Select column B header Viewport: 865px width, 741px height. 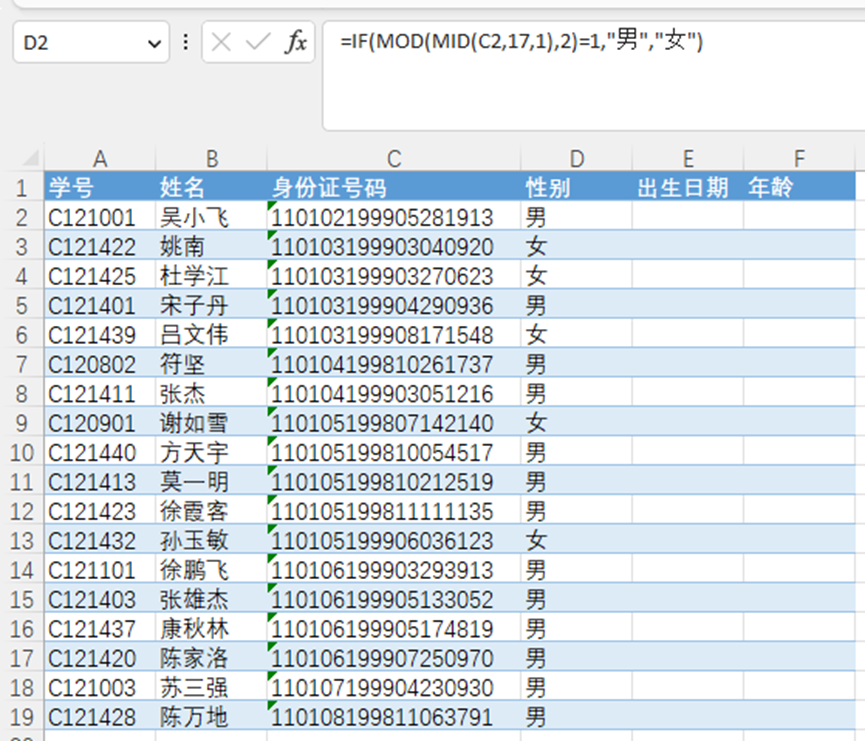pyautogui.click(x=211, y=159)
